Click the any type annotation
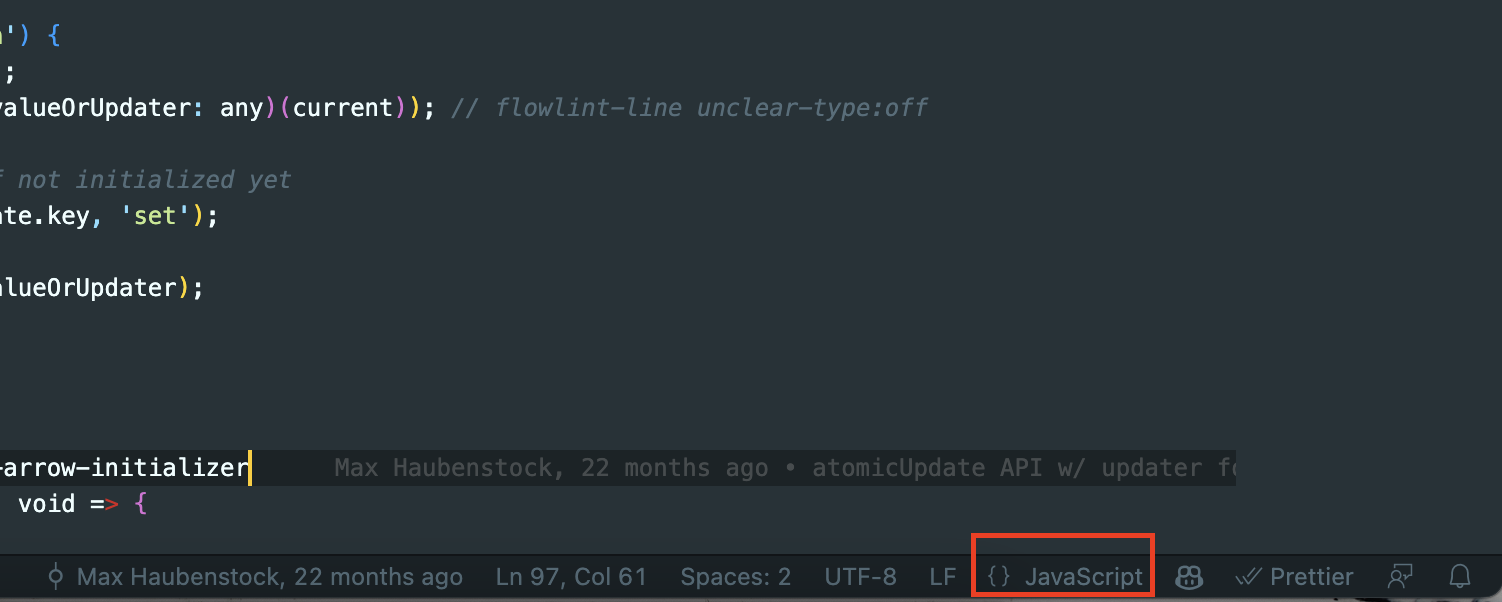Viewport: 1502px width, 602px height. (x=241, y=107)
